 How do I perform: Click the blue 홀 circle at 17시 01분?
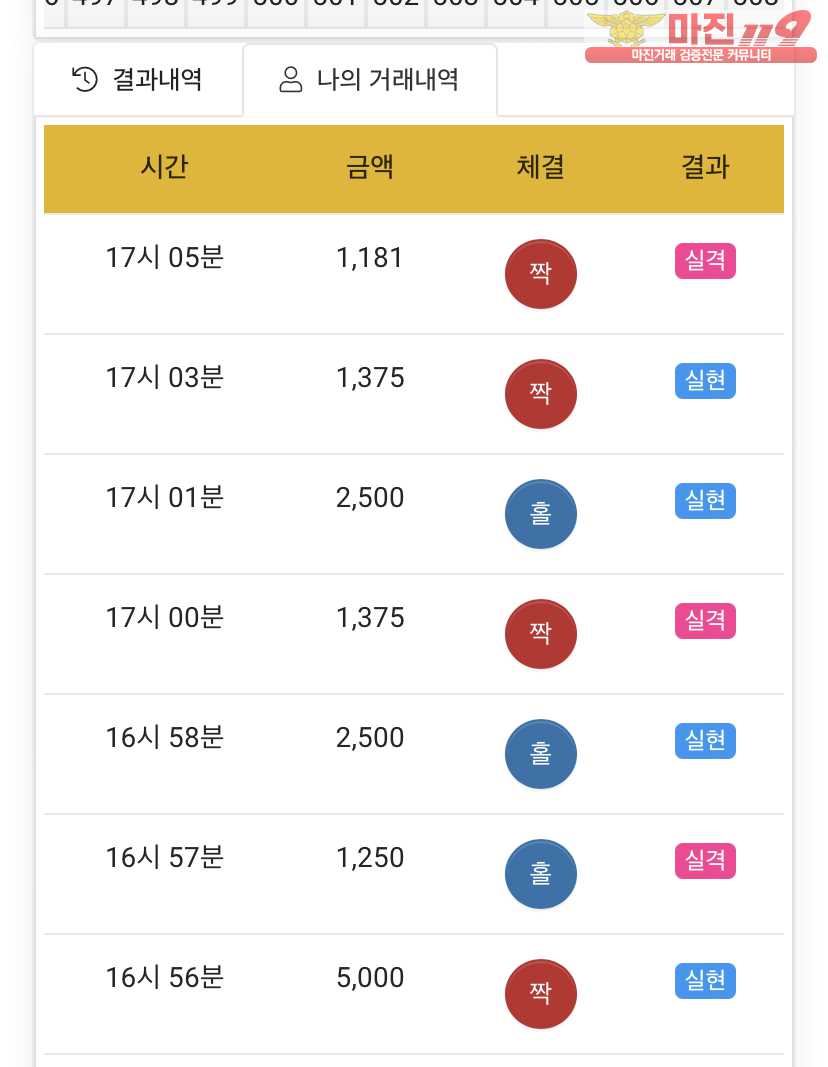(x=541, y=514)
